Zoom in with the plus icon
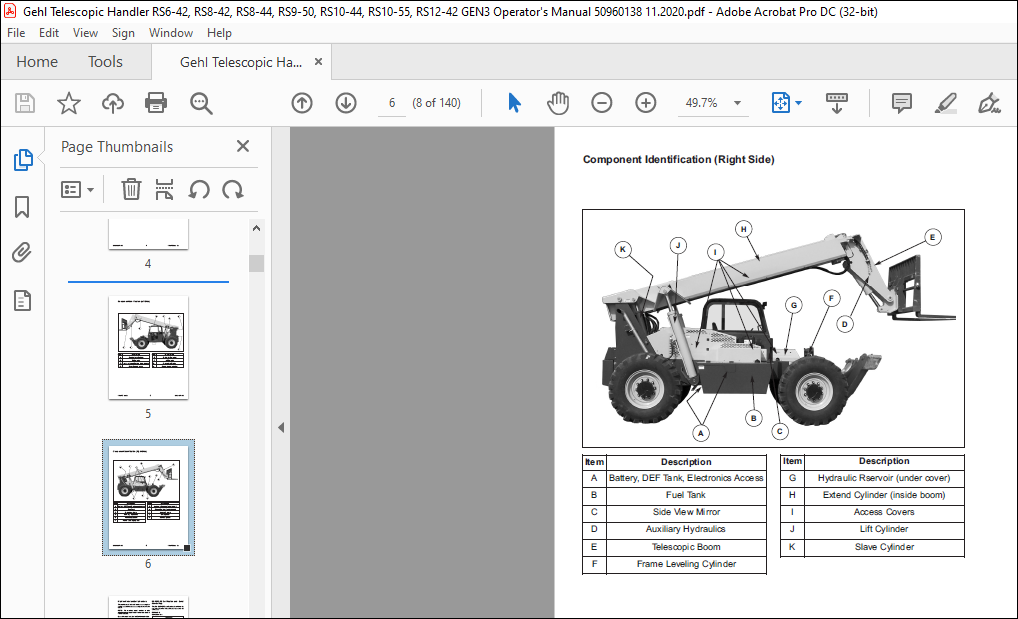Screen dimensions: 1018x619 (x=645, y=103)
